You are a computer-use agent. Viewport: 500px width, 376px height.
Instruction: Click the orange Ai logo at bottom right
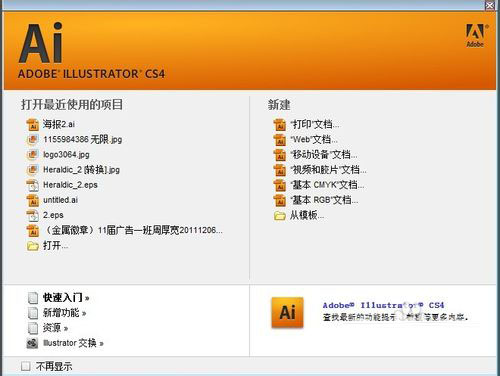287,313
